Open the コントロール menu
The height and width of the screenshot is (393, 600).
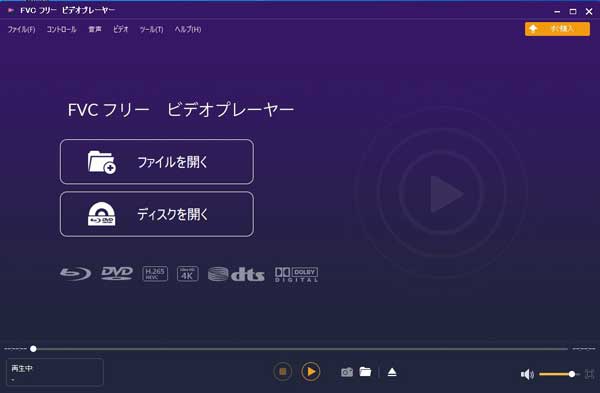[62, 29]
